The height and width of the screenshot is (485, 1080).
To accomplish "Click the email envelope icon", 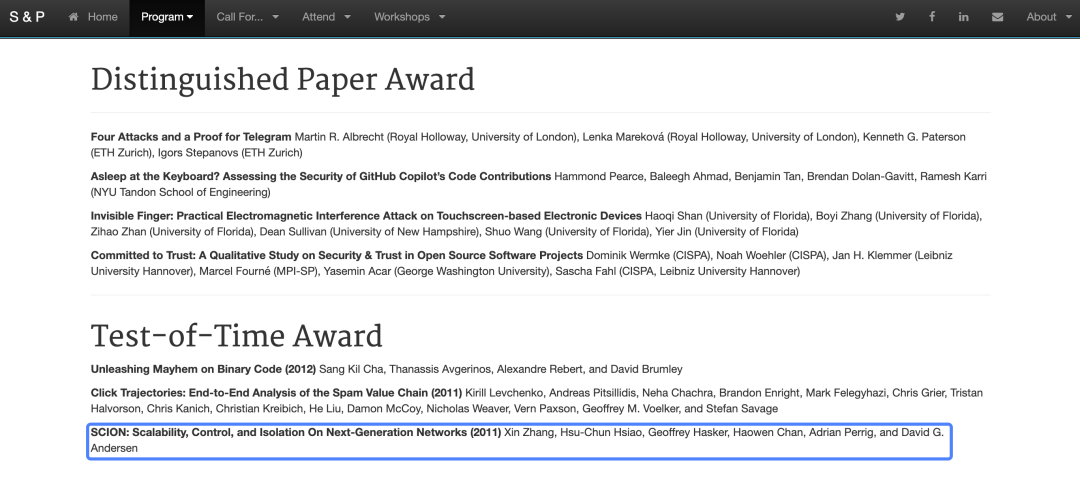I will pyautogui.click(x=997, y=17).
